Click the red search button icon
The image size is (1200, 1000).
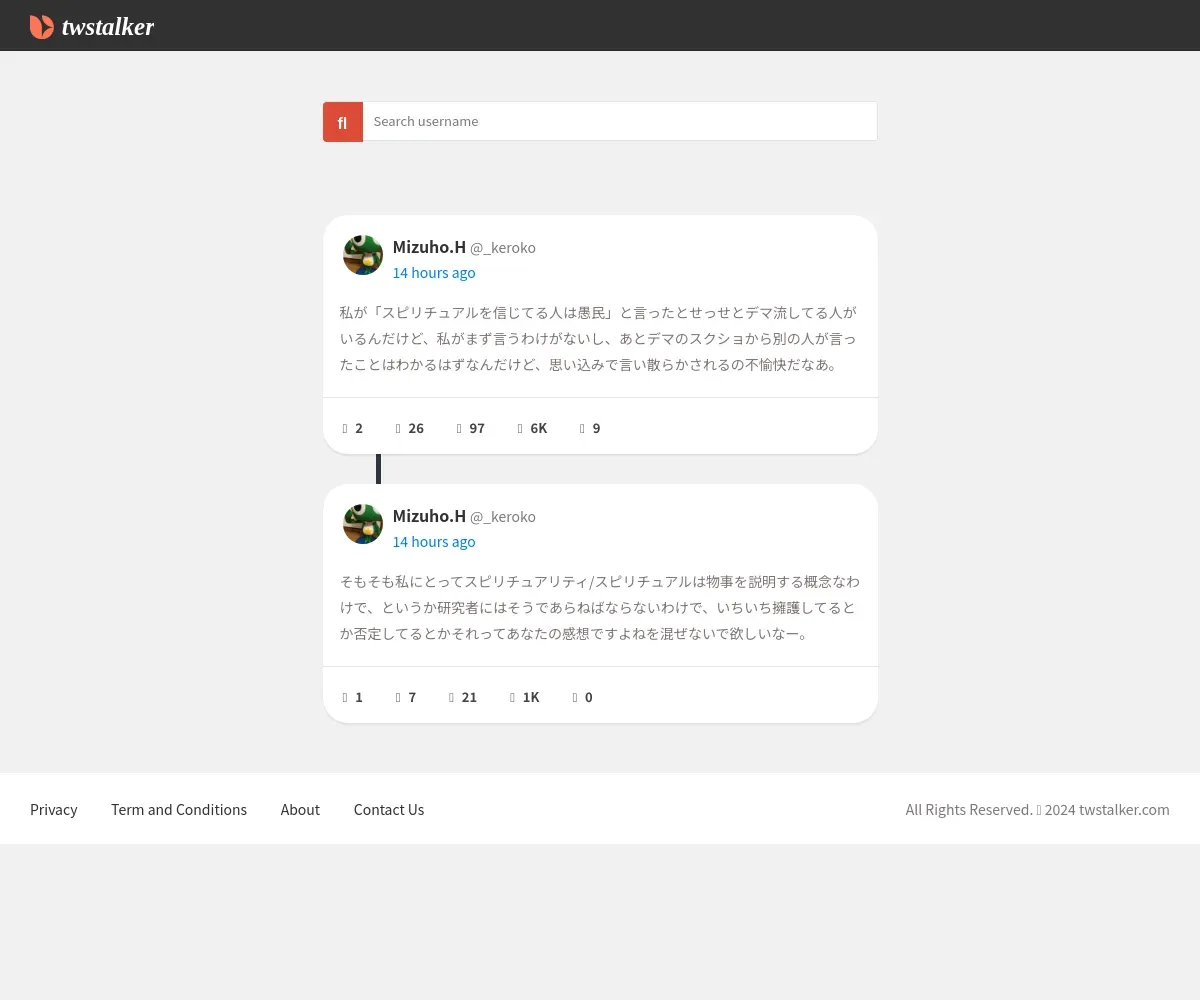pyautogui.click(x=343, y=122)
